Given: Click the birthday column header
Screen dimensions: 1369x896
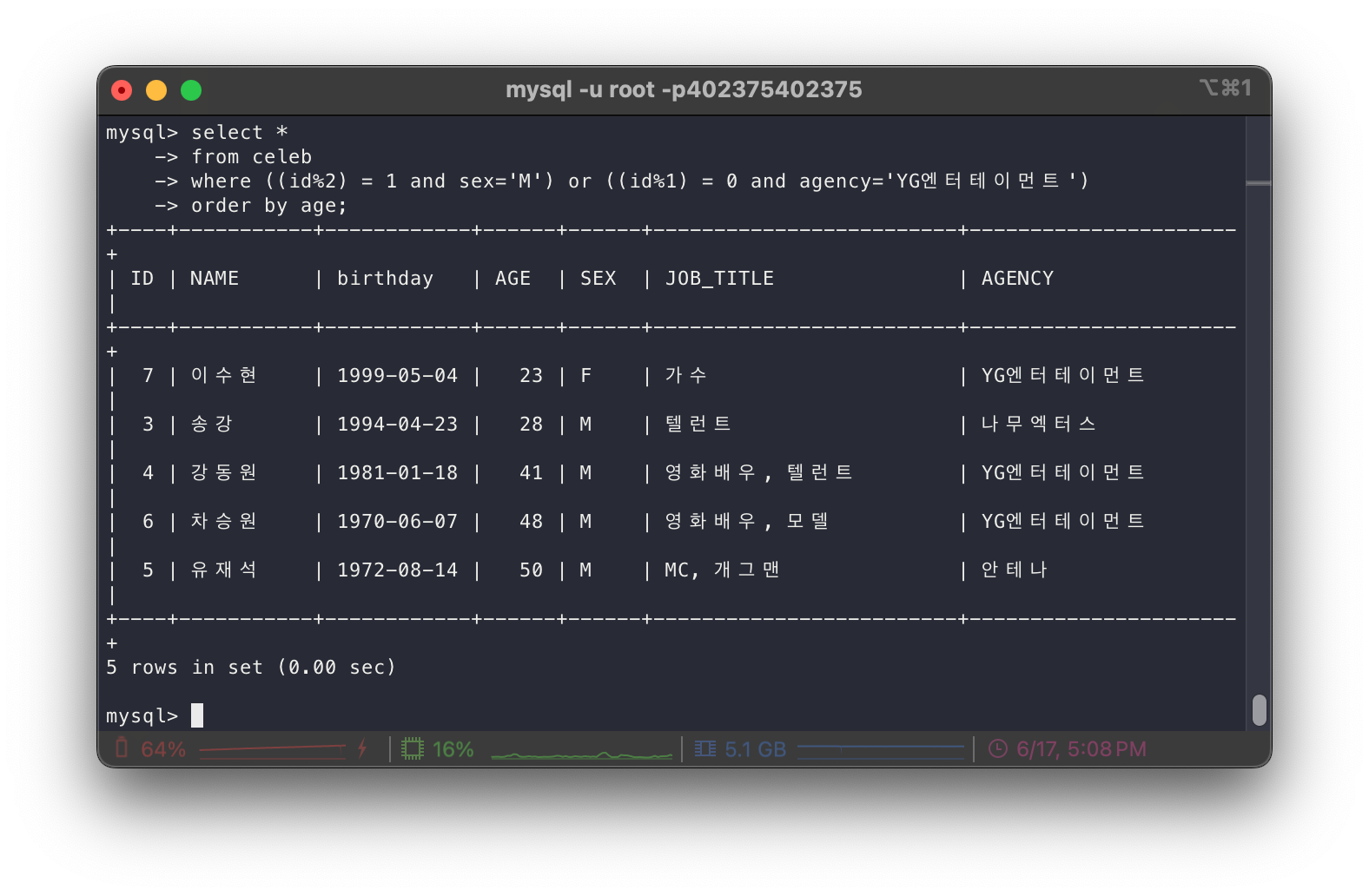Looking at the screenshot, I should pyautogui.click(x=385, y=278).
